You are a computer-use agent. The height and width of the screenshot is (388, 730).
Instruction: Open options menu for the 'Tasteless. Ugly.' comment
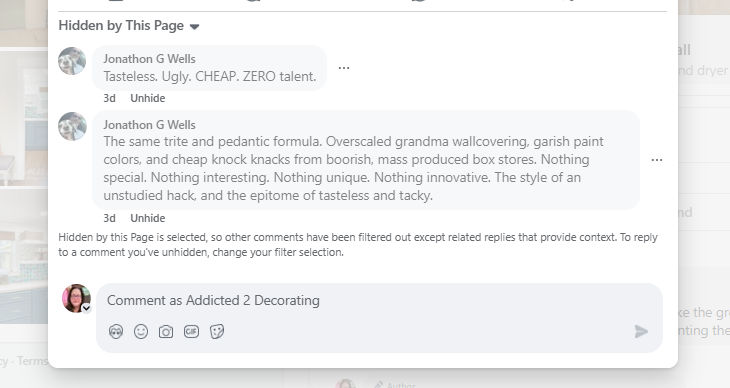(344, 68)
